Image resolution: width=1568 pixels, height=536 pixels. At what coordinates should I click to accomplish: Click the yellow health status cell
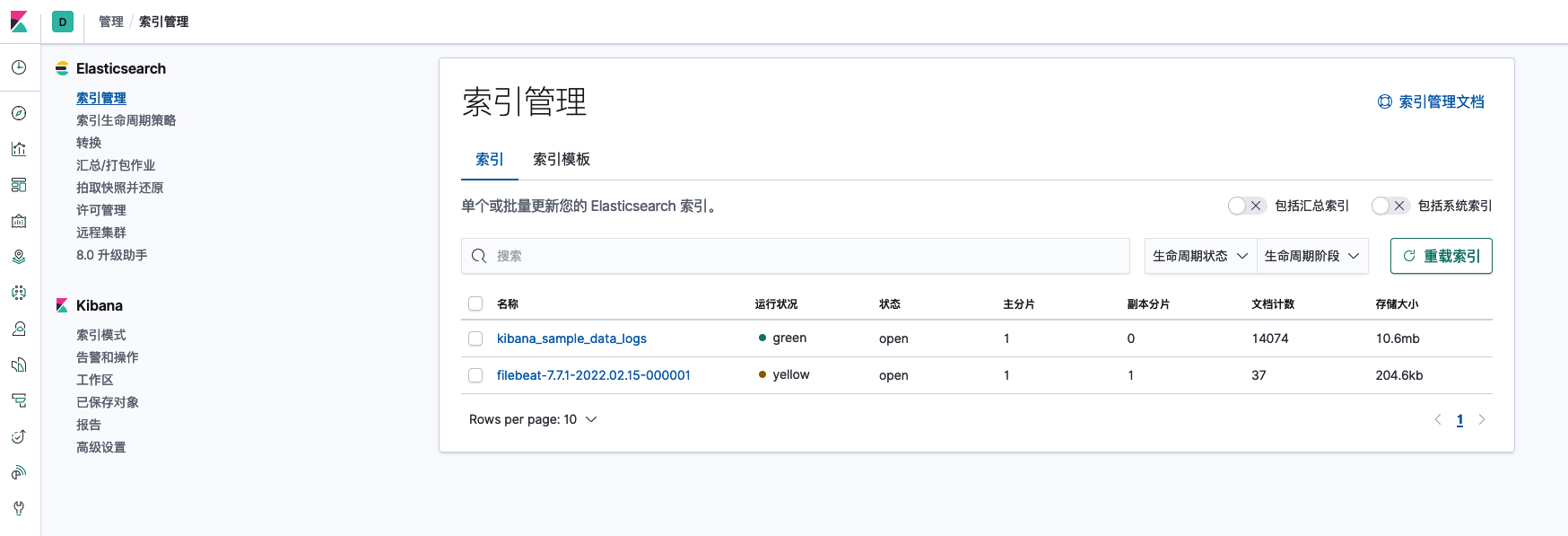point(784,374)
